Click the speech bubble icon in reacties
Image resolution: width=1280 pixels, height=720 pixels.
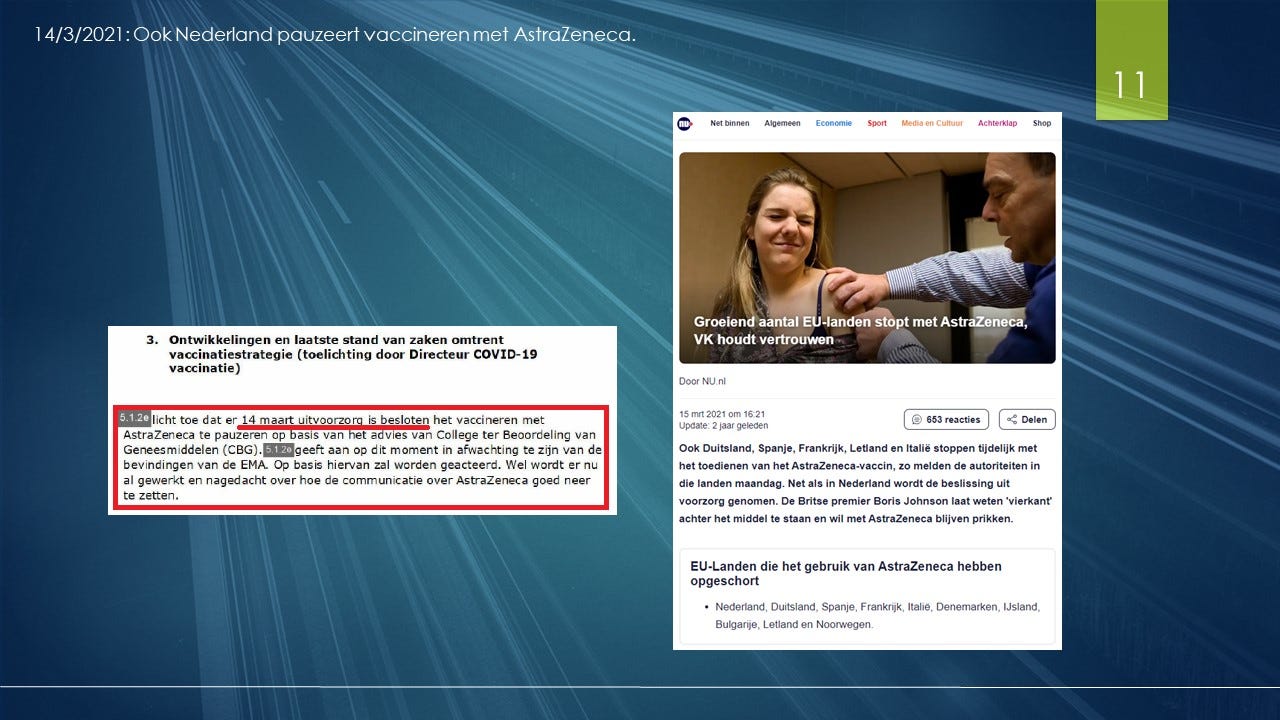tap(917, 420)
